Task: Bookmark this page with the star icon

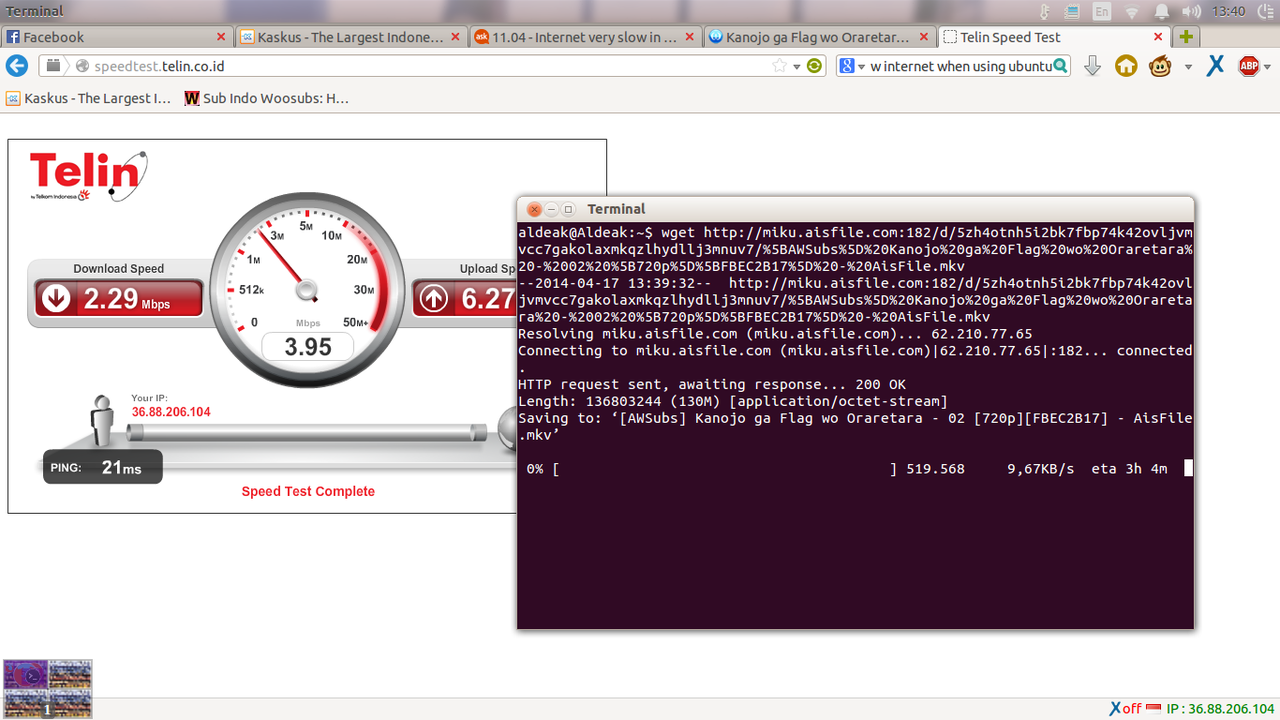Action: pyautogui.click(x=780, y=66)
